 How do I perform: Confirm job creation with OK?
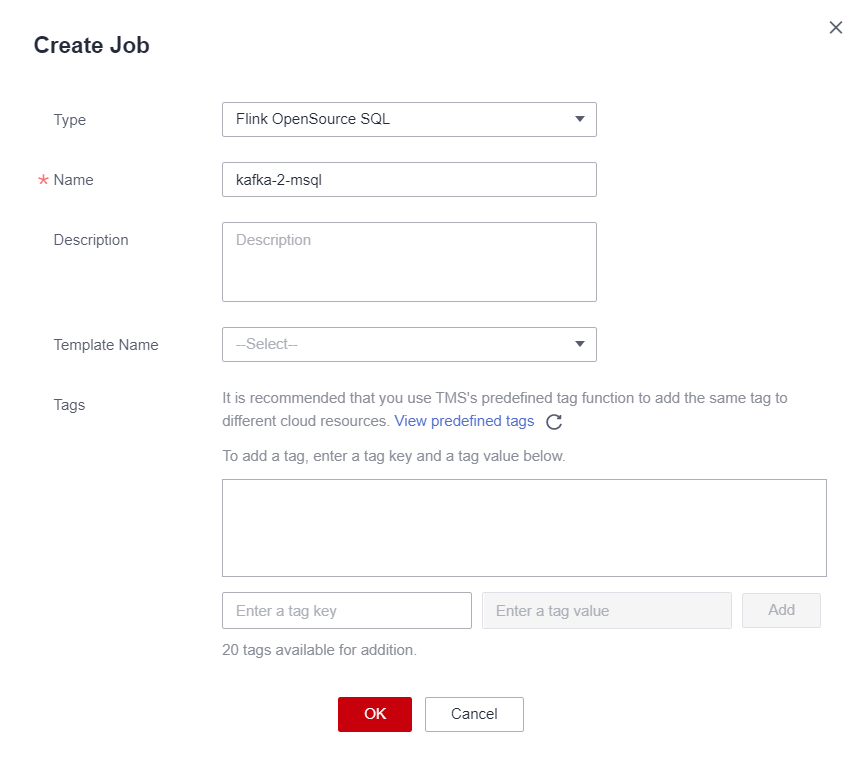375,714
